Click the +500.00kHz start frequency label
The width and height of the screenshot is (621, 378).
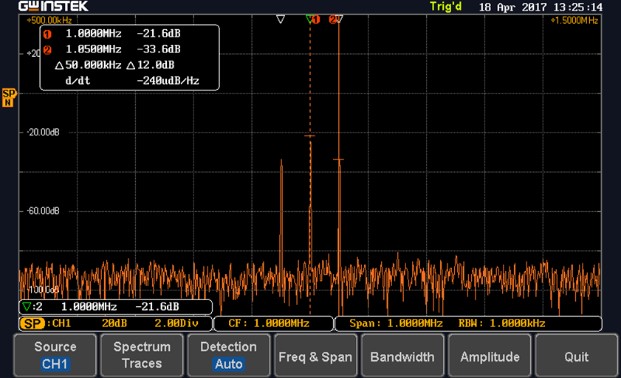[x=49, y=20]
